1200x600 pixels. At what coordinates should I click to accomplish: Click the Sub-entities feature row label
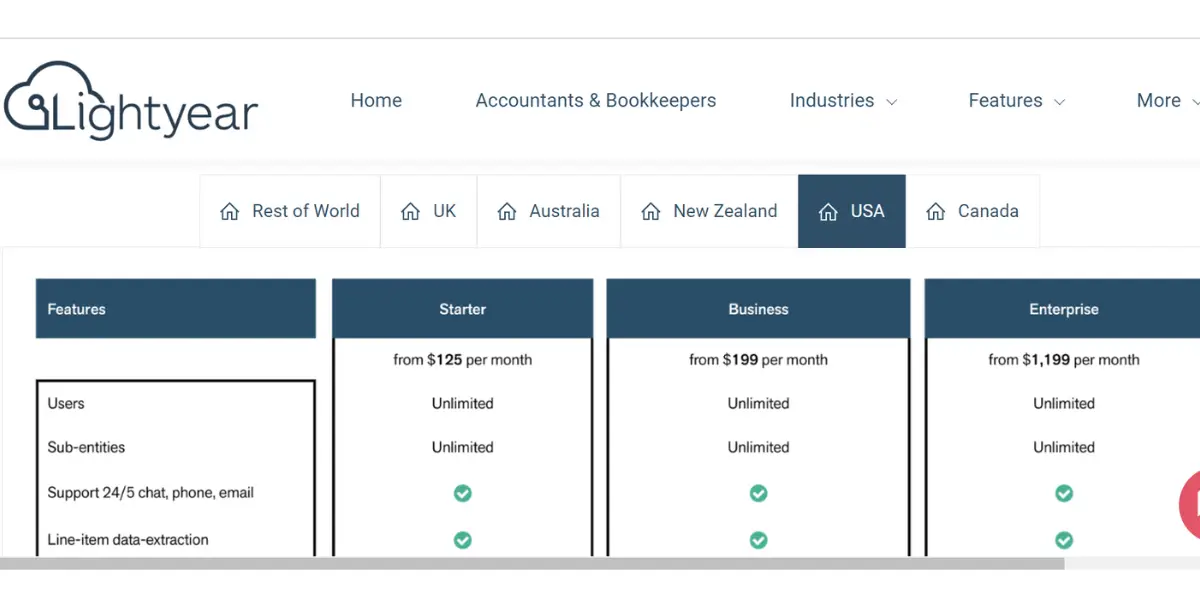click(87, 448)
